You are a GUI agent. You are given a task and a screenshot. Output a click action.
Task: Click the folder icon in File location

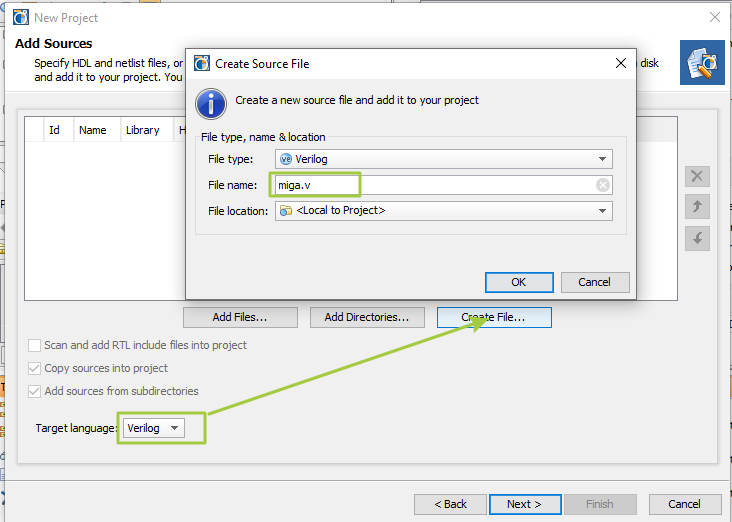[x=286, y=211]
